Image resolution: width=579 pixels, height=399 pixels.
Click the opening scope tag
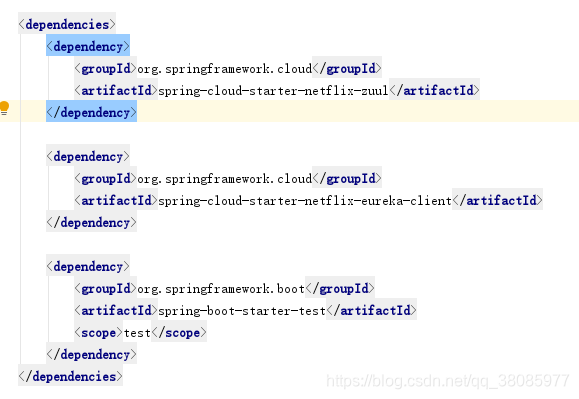click(99, 333)
